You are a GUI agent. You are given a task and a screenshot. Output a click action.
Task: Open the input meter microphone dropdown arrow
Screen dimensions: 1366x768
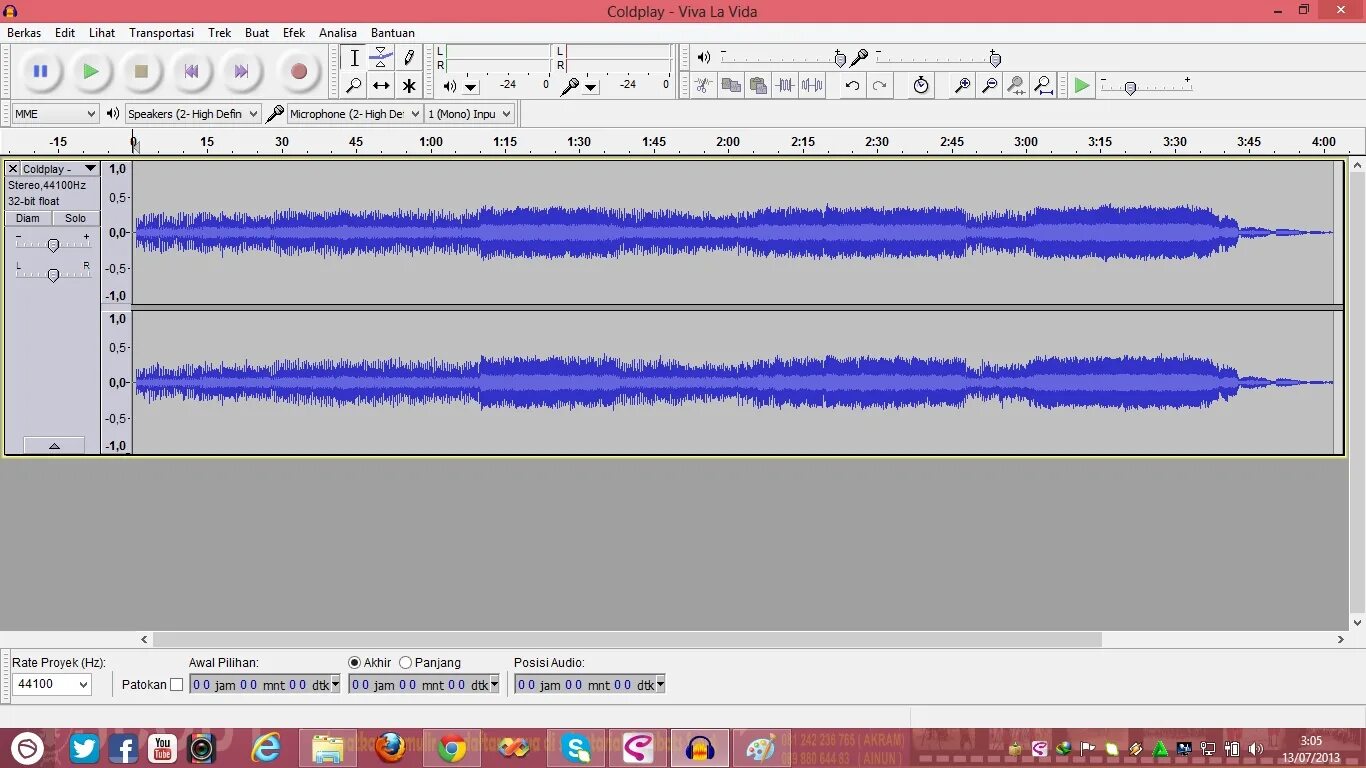[x=591, y=88]
